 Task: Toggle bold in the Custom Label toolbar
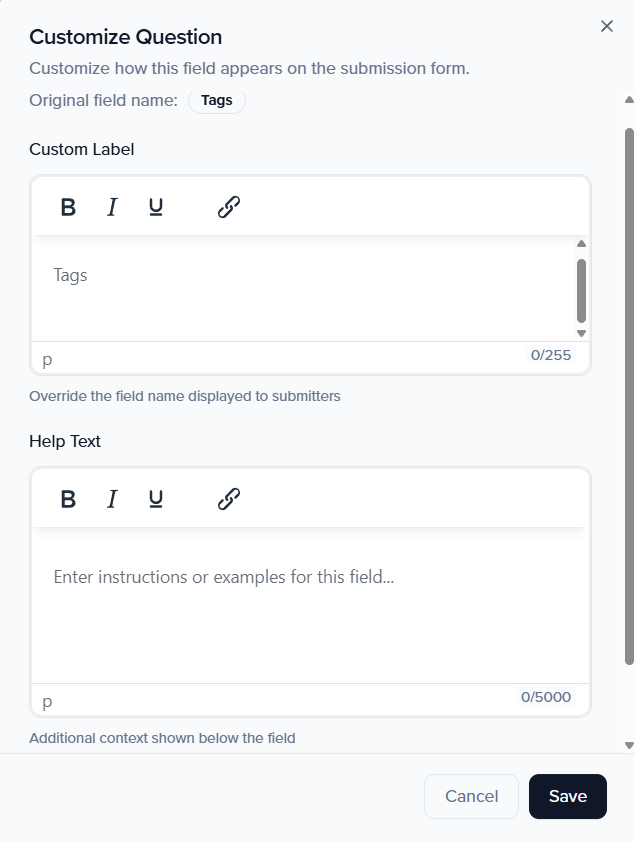(x=68, y=207)
